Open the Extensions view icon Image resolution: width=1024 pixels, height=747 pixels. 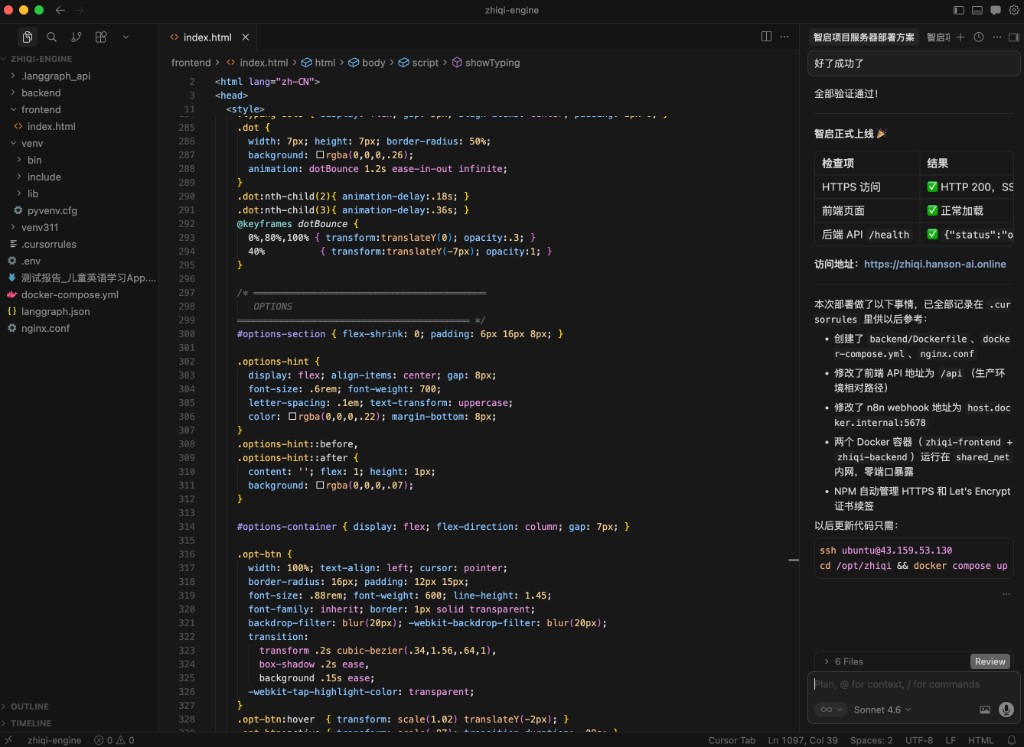click(x=101, y=37)
